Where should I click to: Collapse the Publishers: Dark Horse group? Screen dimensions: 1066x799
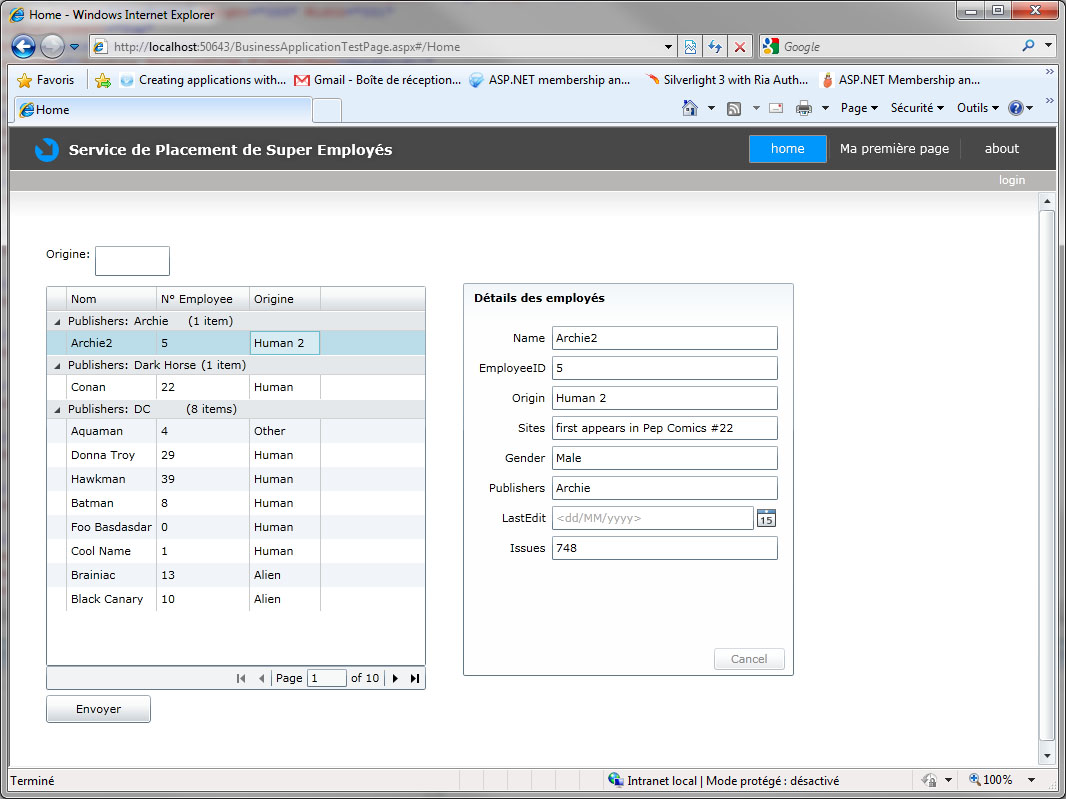click(57, 366)
